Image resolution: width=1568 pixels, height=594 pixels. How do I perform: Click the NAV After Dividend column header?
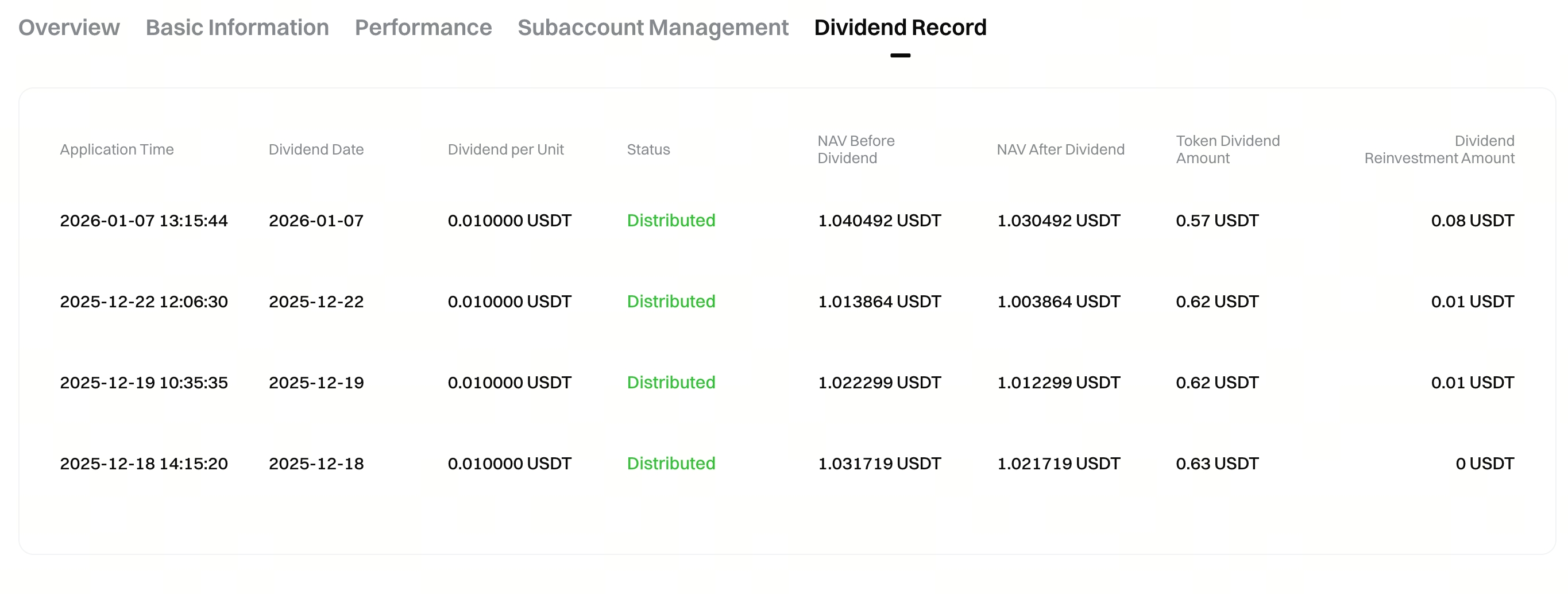(x=1060, y=149)
